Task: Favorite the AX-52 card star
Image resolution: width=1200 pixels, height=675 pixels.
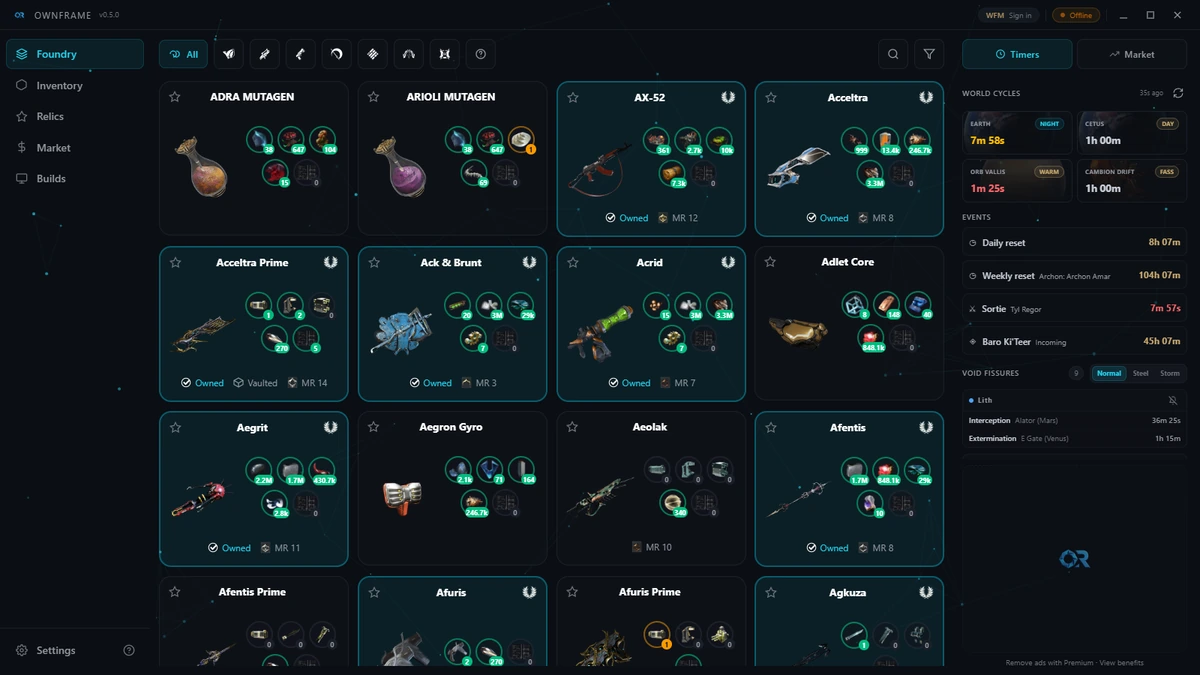Action: [573, 97]
